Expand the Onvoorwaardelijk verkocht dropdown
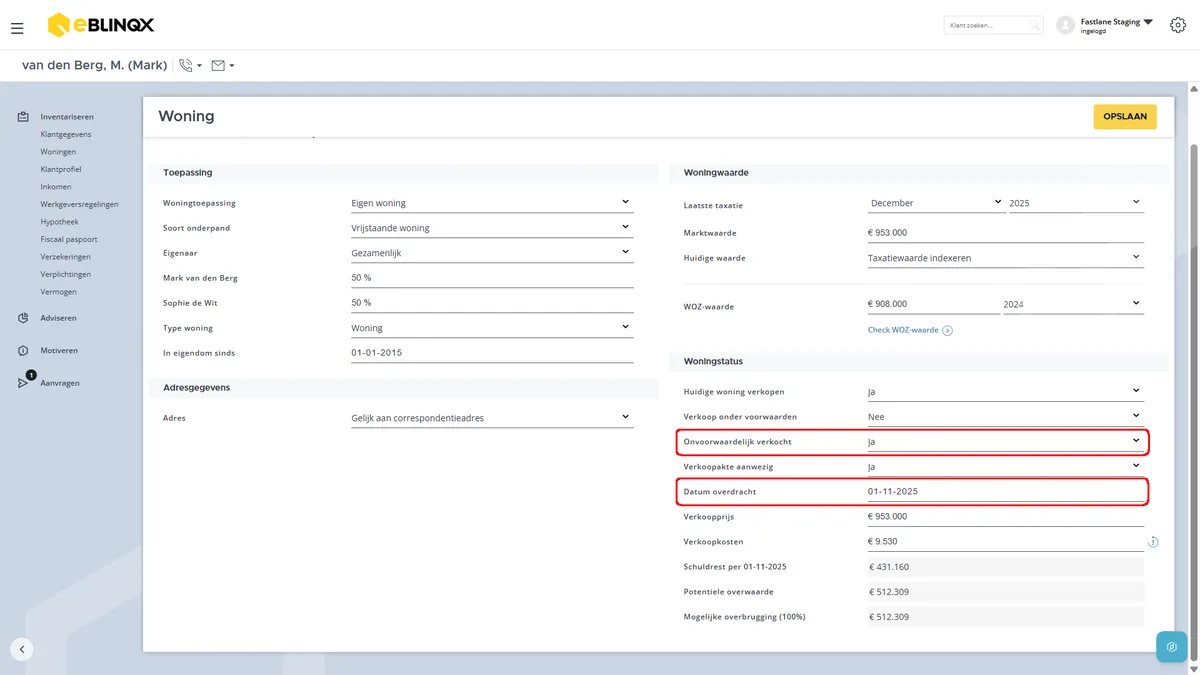 1005,441
